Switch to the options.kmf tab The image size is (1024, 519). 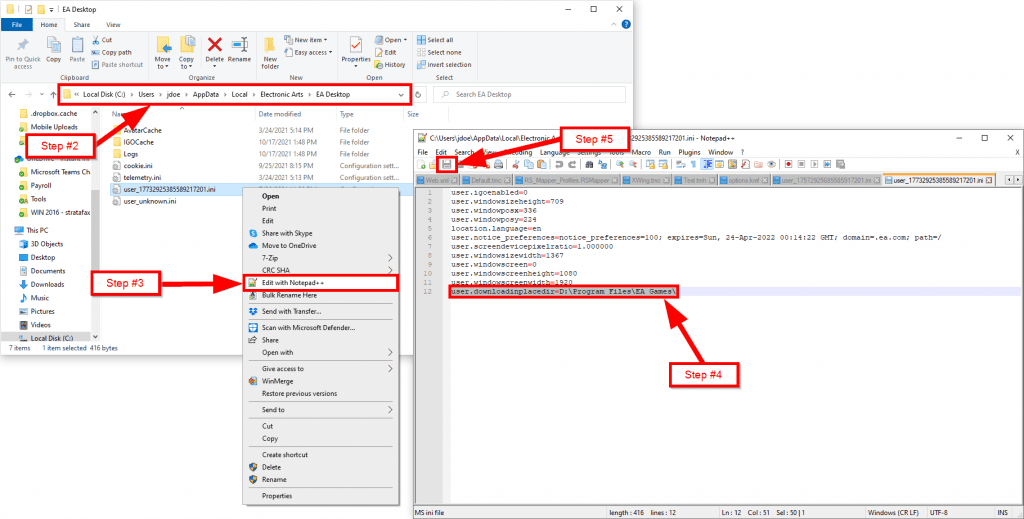(743, 180)
